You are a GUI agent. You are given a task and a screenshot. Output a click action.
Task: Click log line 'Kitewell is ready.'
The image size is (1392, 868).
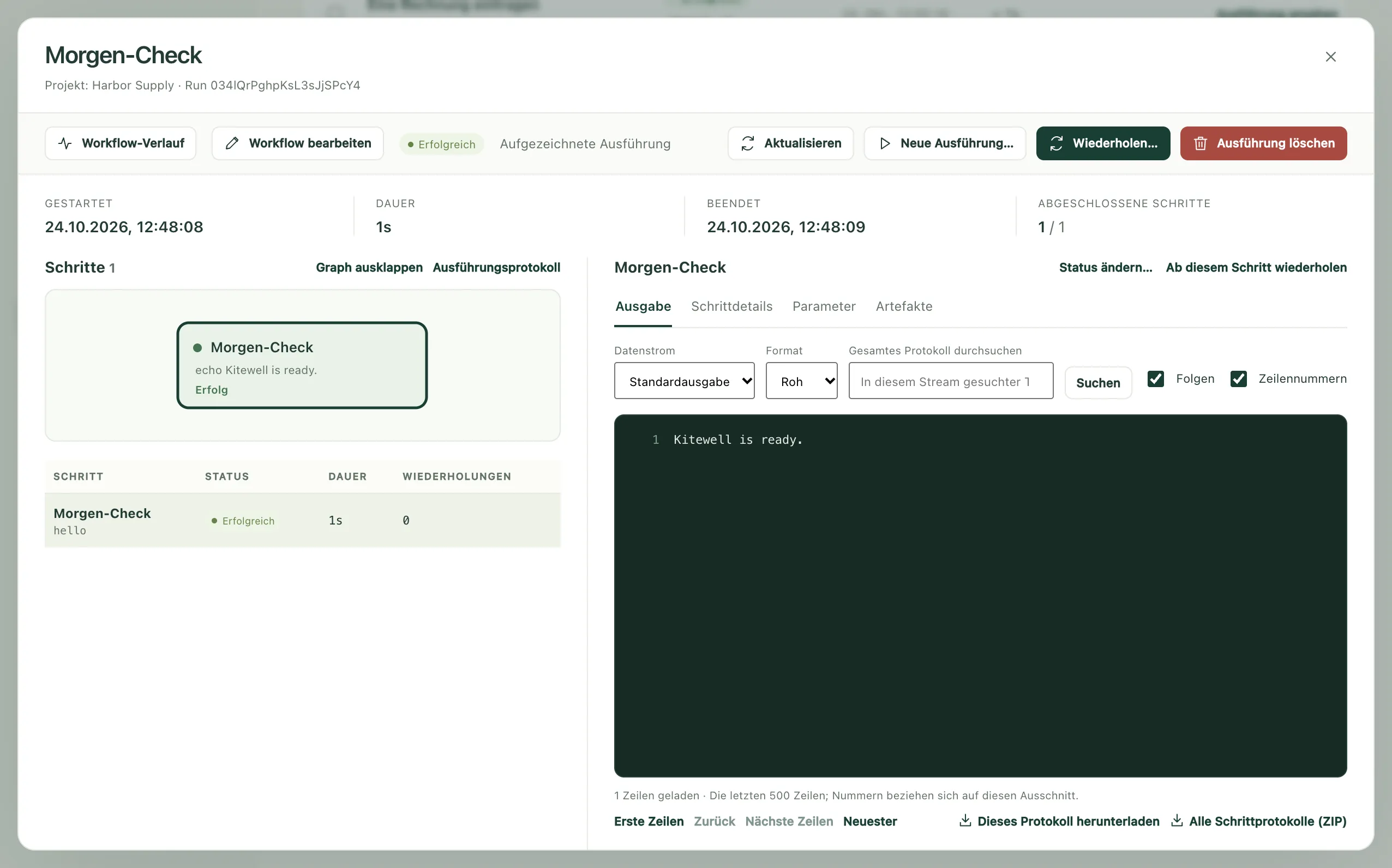(x=738, y=440)
